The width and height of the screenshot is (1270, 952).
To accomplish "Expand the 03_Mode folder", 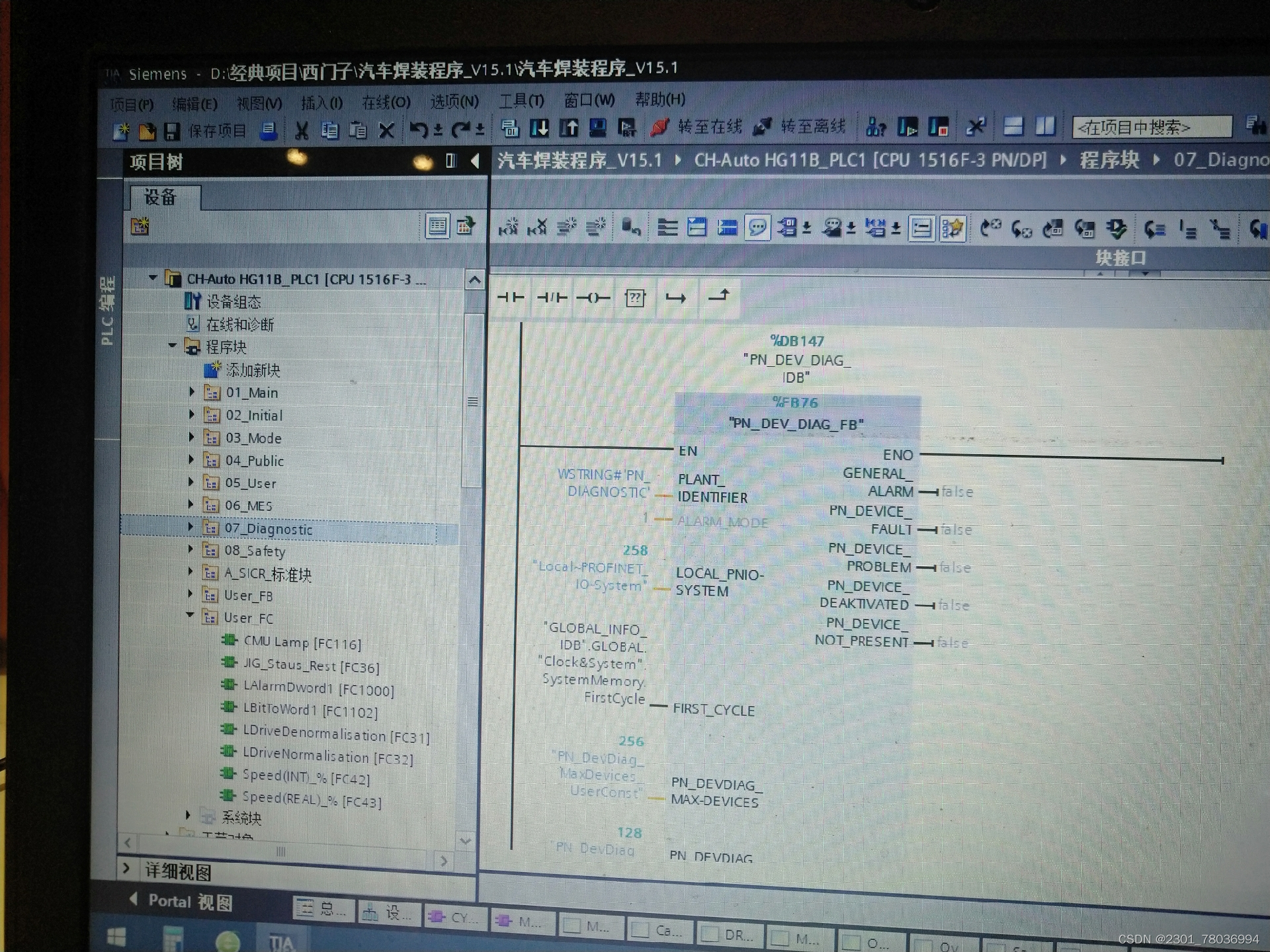I will click(192, 437).
